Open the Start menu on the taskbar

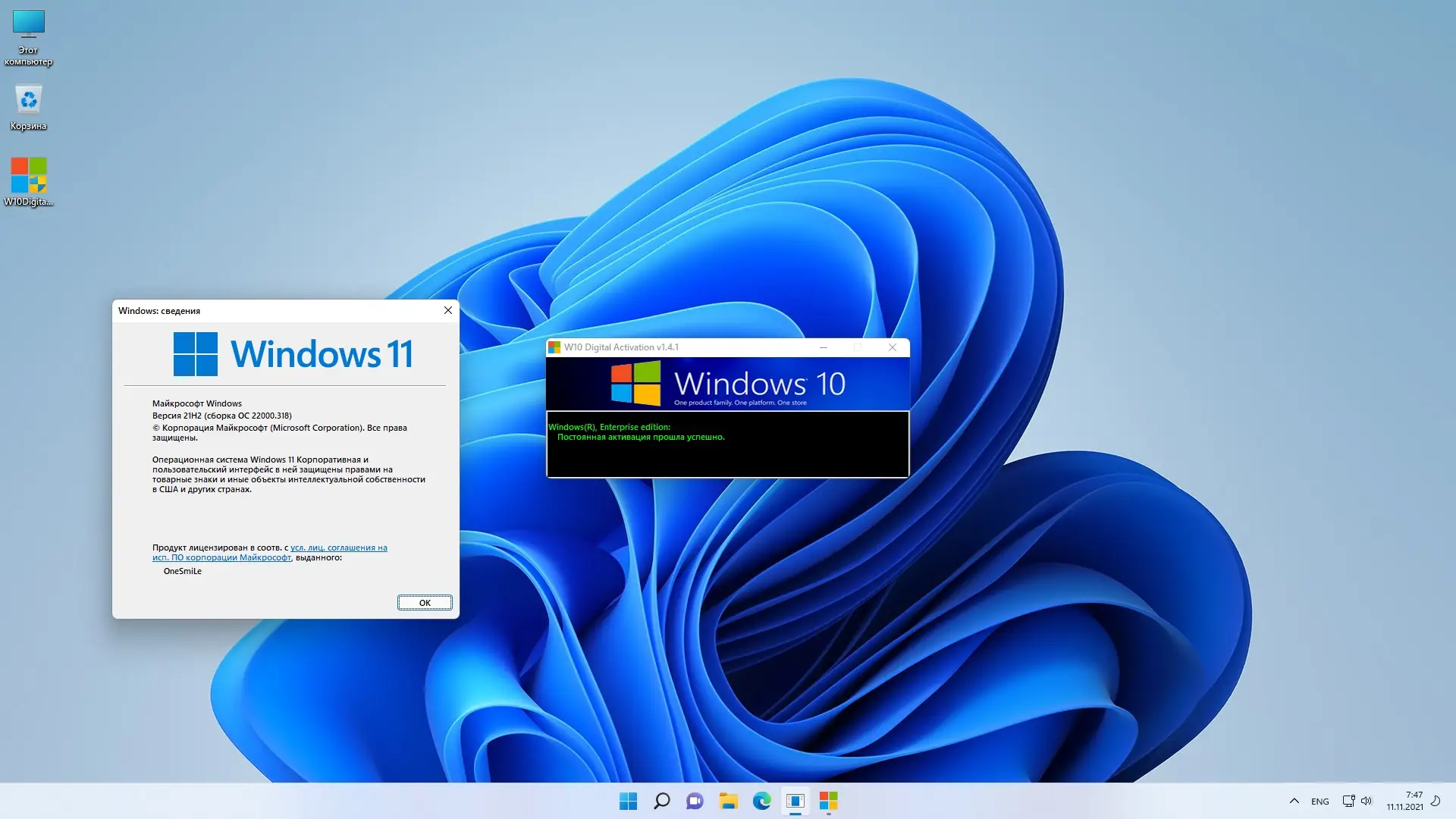628,801
